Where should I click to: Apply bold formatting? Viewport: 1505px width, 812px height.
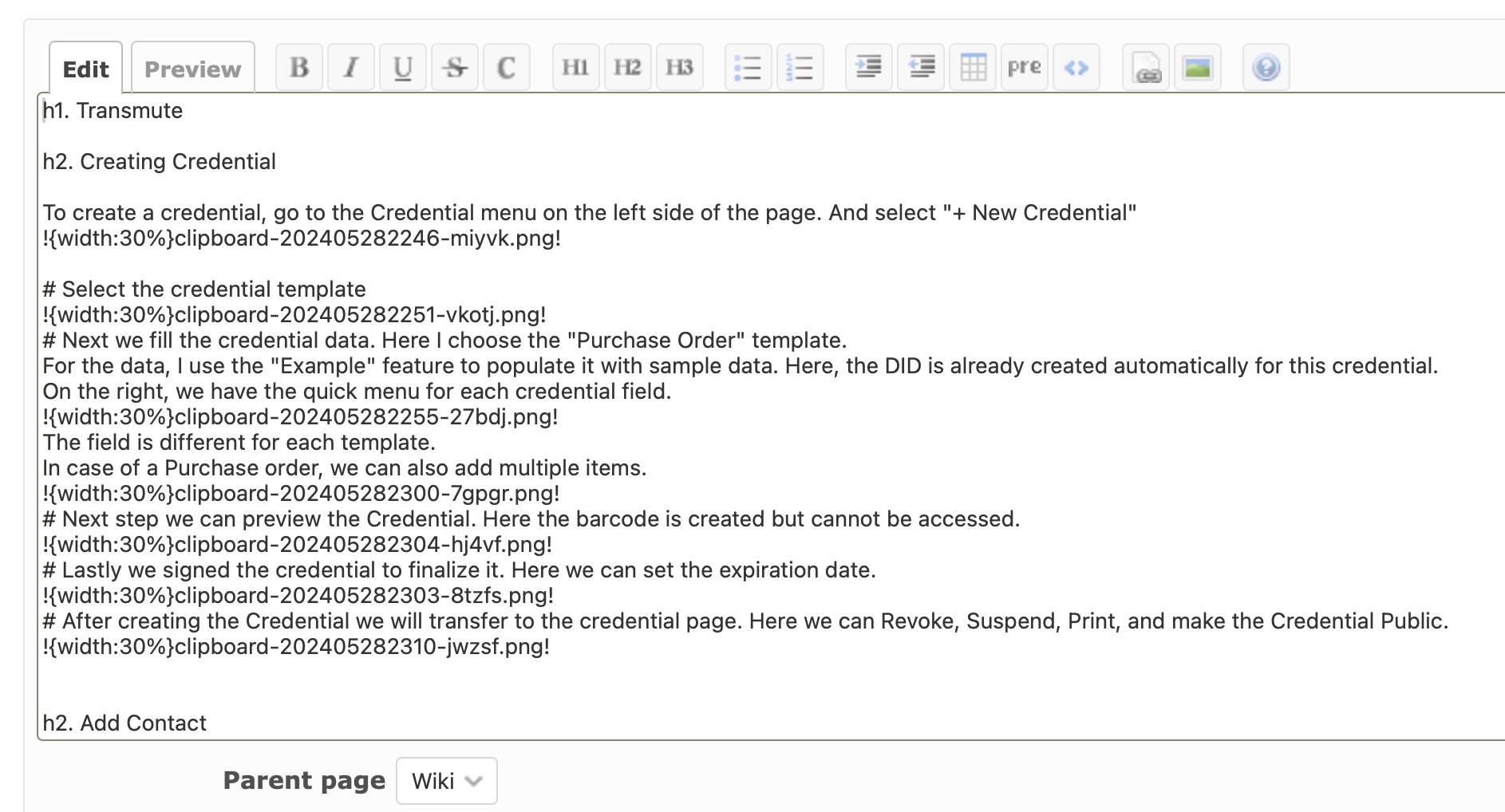tap(298, 68)
